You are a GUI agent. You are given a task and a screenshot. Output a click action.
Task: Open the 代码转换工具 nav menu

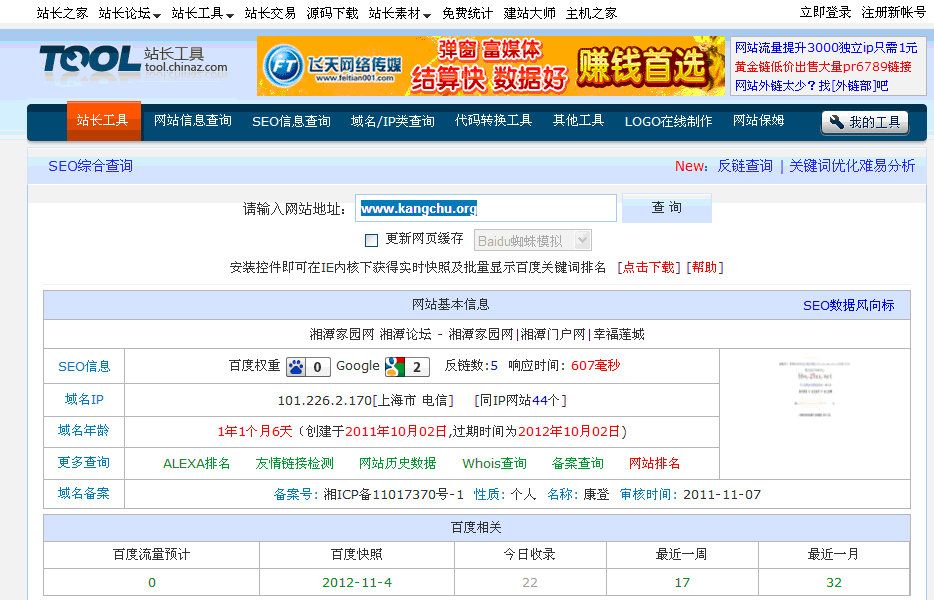click(493, 121)
